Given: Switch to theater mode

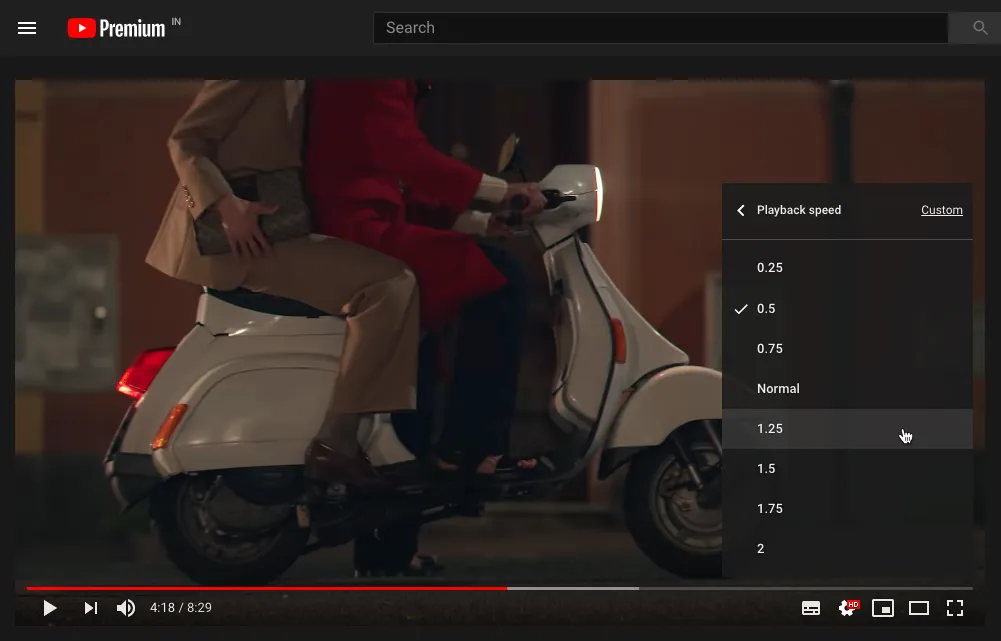Looking at the screenshot, I should [919, 607].
